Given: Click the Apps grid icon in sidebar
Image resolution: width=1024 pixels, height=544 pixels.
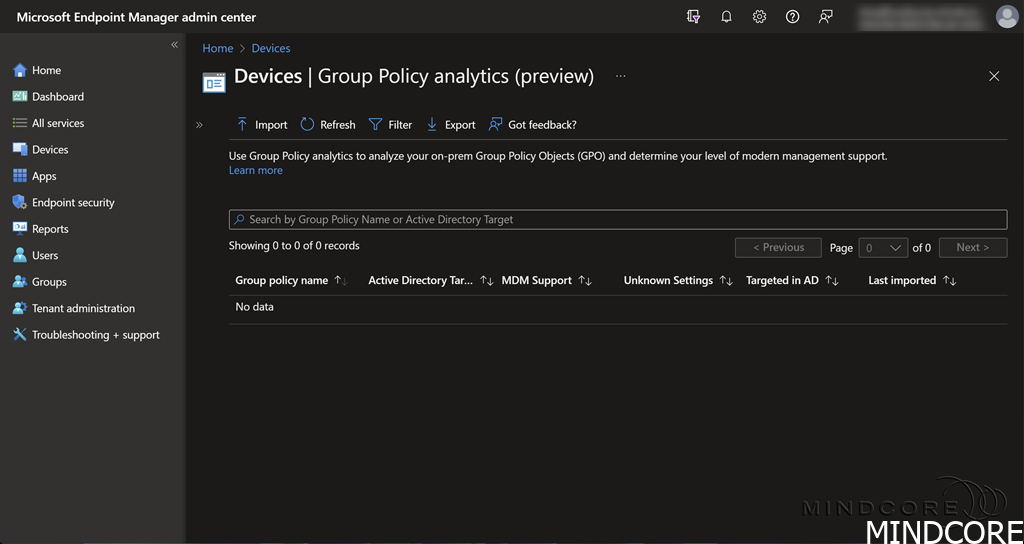Looking at the screenshot, I should (19, 176).
